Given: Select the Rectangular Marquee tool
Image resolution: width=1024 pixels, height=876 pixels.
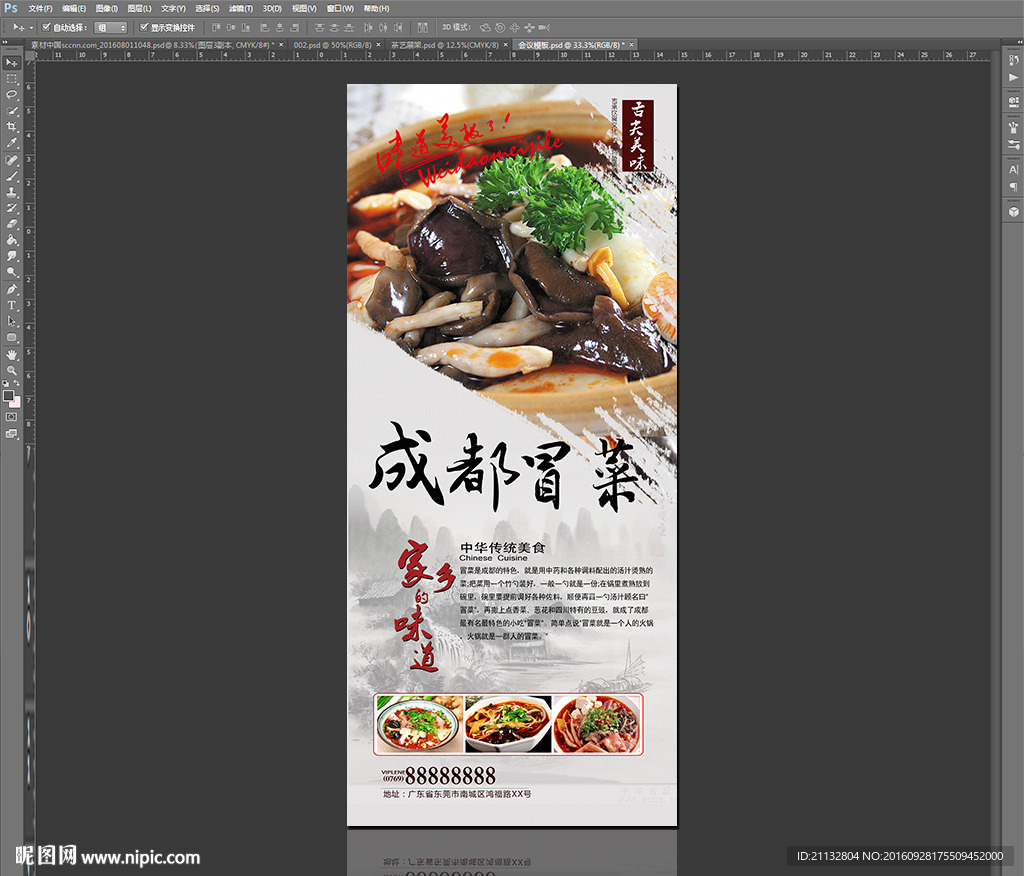Looking at the screenshot, I should pyautogui.click(x=12, y=79).
